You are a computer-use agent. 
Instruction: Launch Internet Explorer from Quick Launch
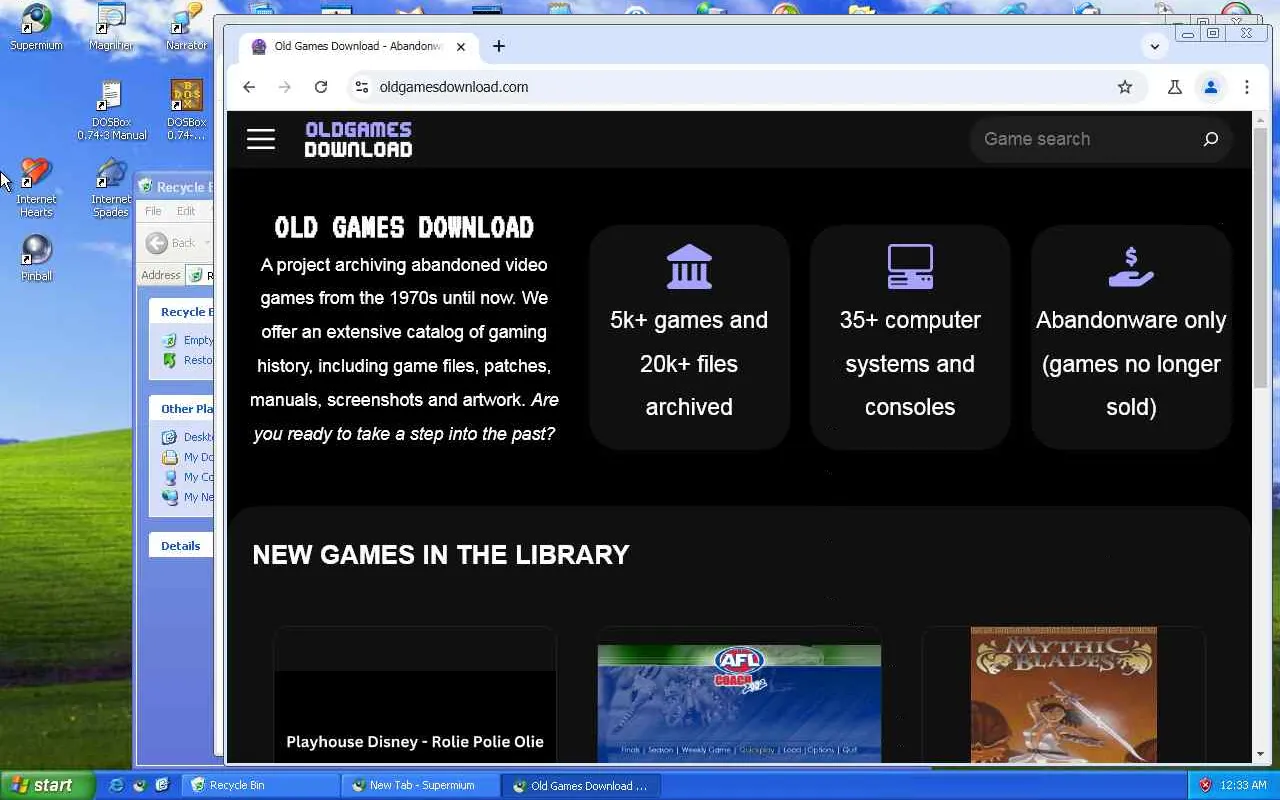pos(116,786)
